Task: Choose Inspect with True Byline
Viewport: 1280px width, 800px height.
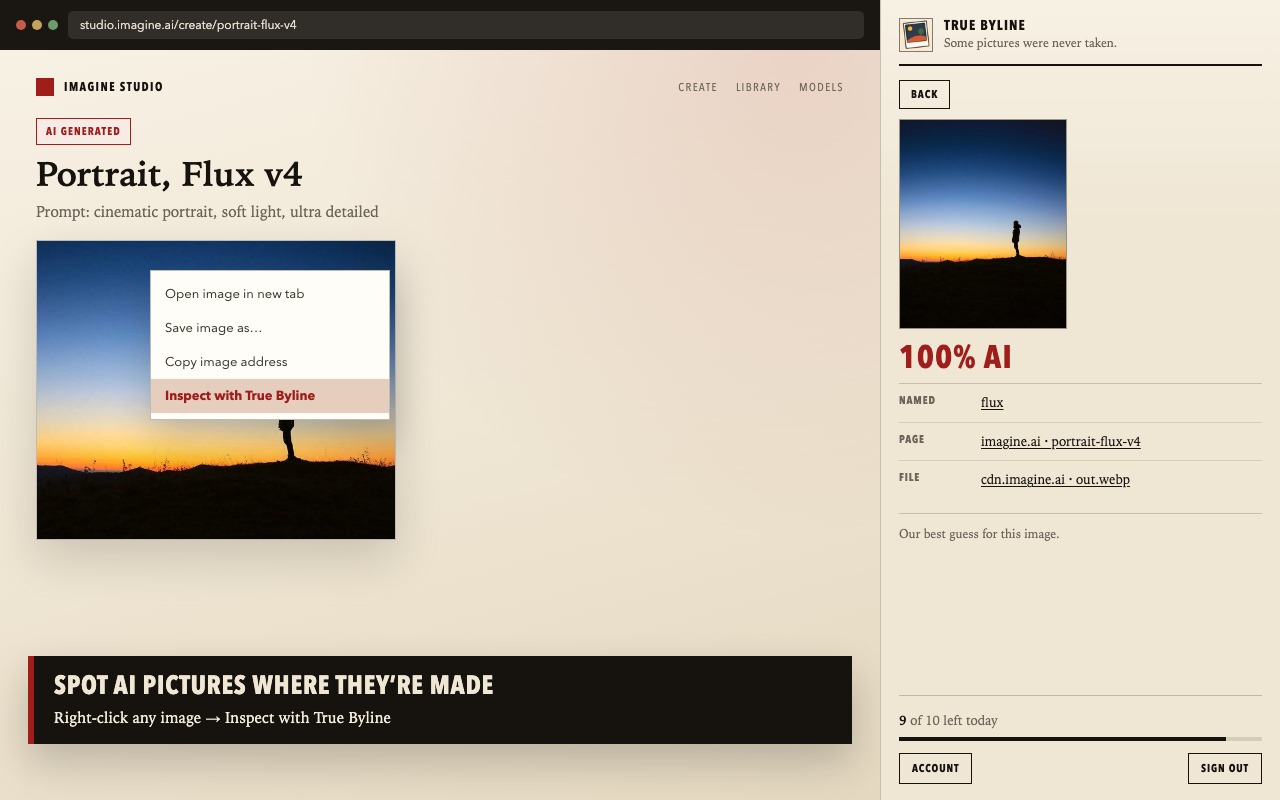Action: [270, 396]
